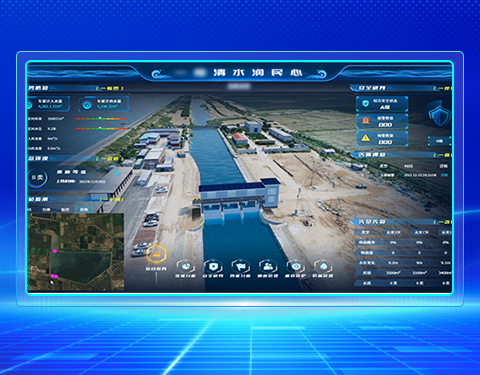Expand the yellow bracket link of monitoring panel

[x=112, y=199]
